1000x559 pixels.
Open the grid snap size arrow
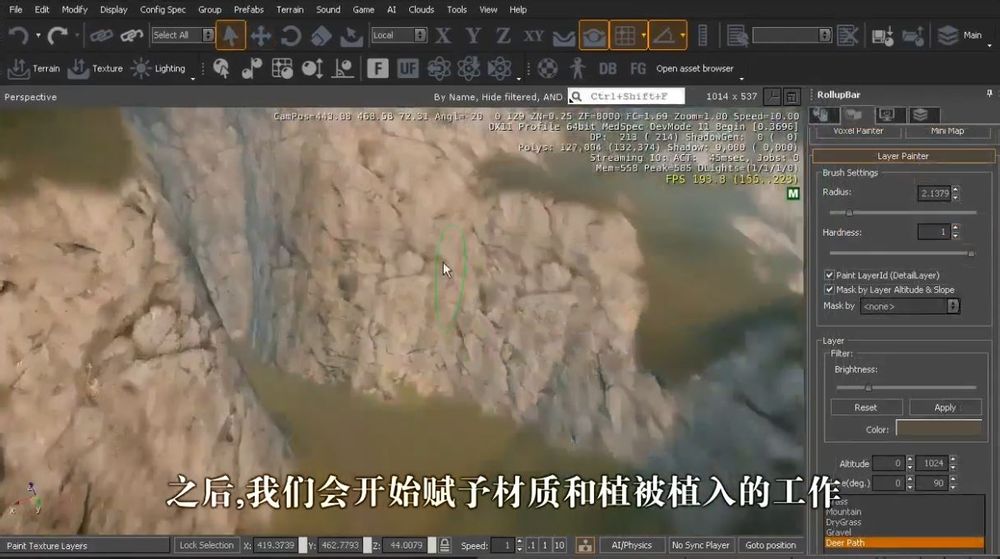(643, 36)
